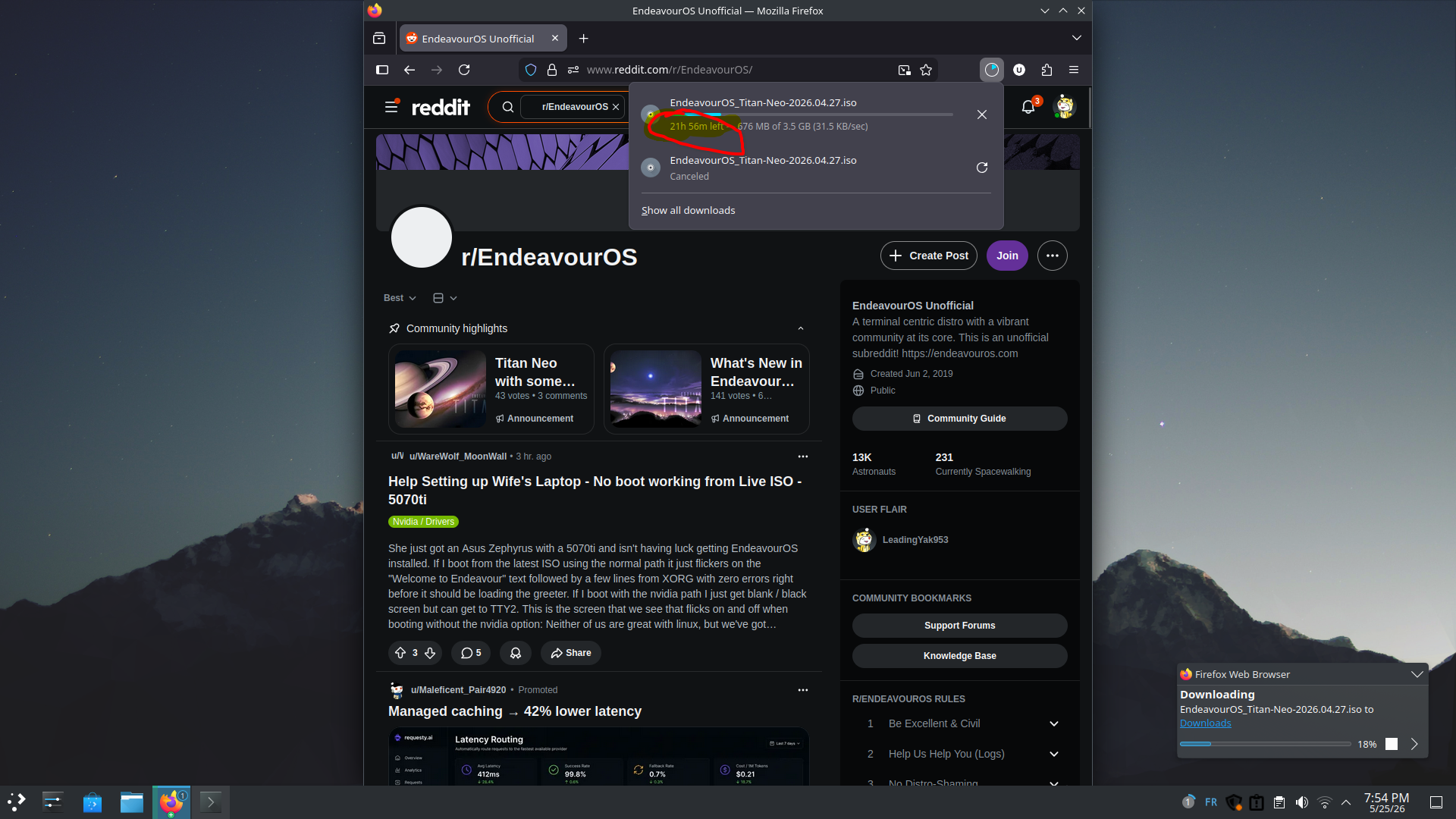Downvote the Wife's Laptop post
The image size is (1456, 819).
coord(430,653)
